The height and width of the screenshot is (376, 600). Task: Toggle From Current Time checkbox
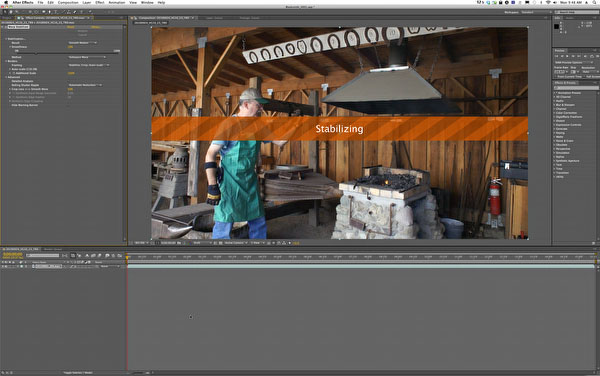556,77
